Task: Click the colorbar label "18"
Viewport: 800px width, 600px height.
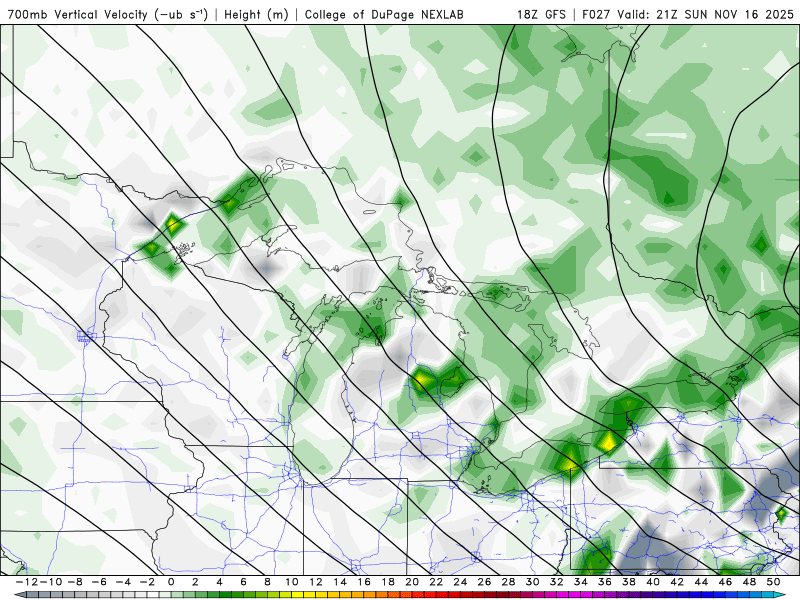Action: (388, 582)
